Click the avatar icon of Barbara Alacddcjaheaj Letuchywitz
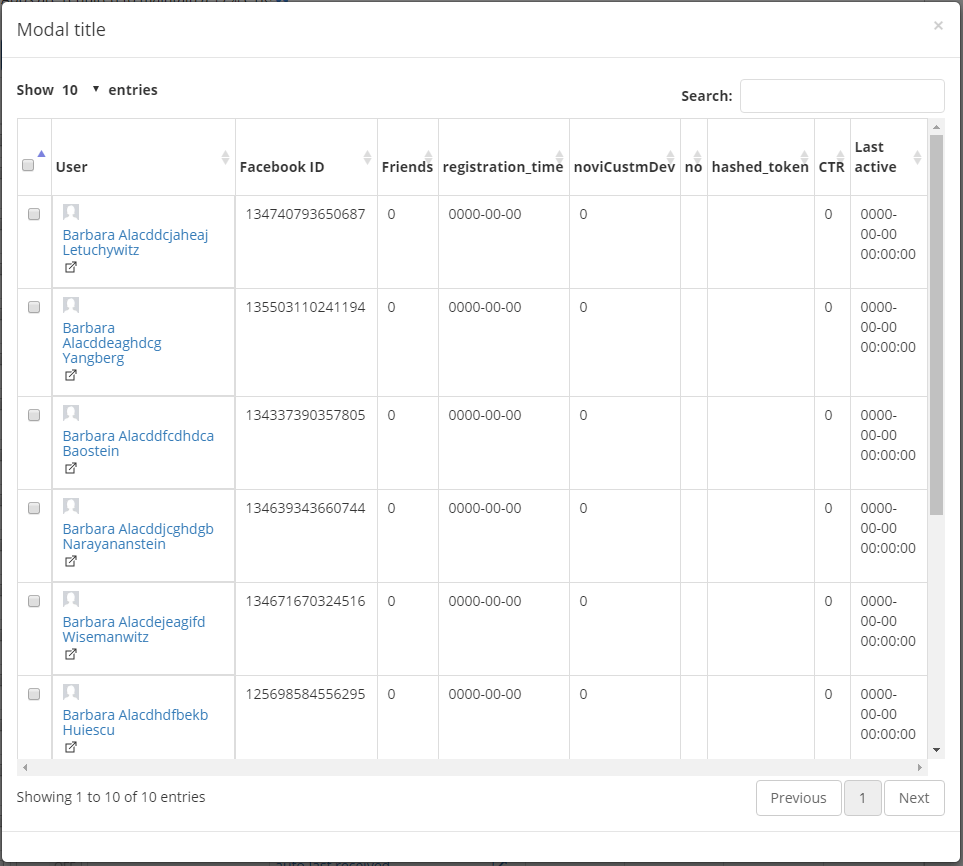Viewport: 963px width, 866px height. click(70, 211)
